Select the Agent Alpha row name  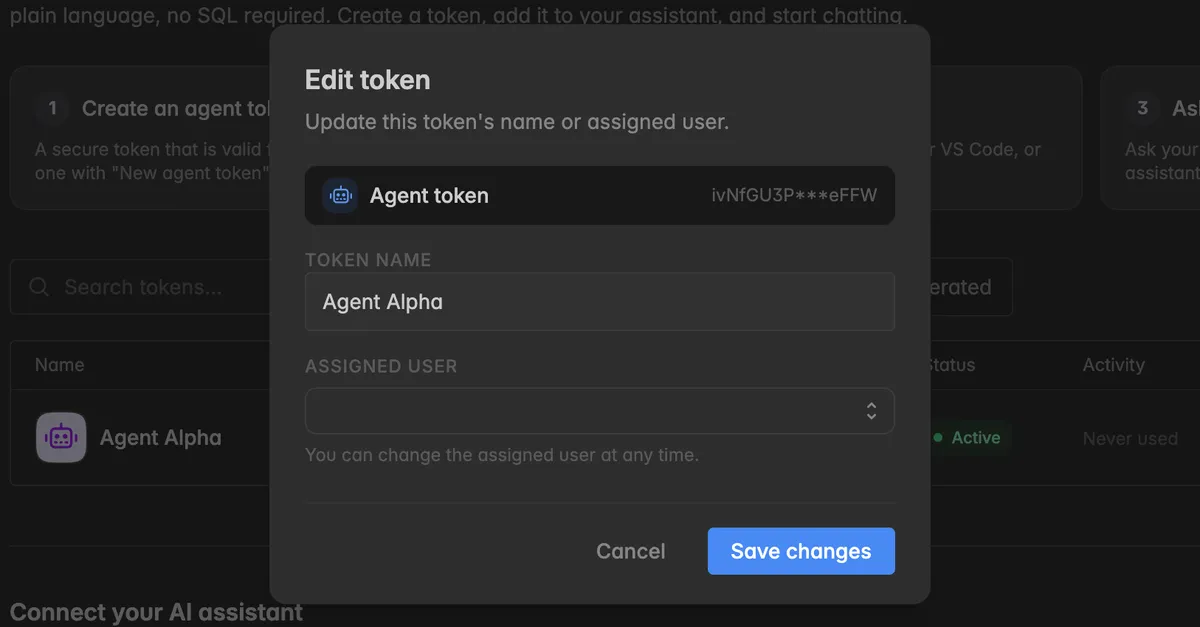point(160,437)
